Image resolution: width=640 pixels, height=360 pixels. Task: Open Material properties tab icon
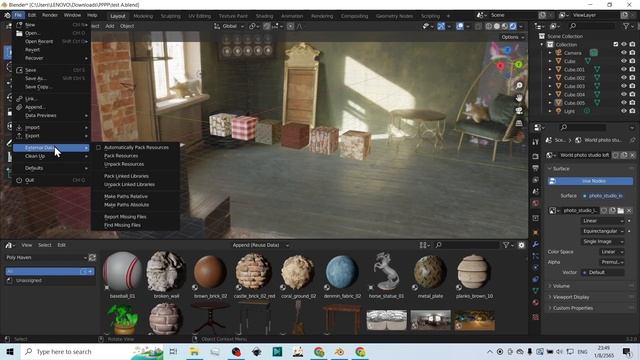[x=536, y=302]
